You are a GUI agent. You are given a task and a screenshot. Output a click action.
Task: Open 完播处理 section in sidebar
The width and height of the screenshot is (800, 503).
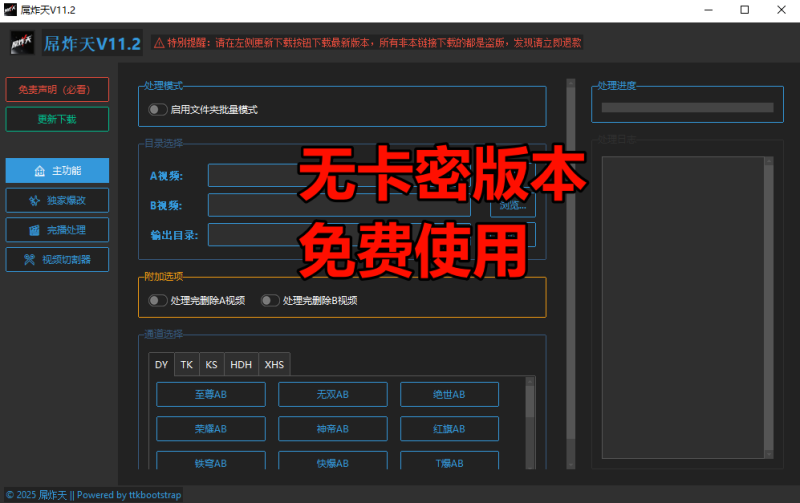57,230
